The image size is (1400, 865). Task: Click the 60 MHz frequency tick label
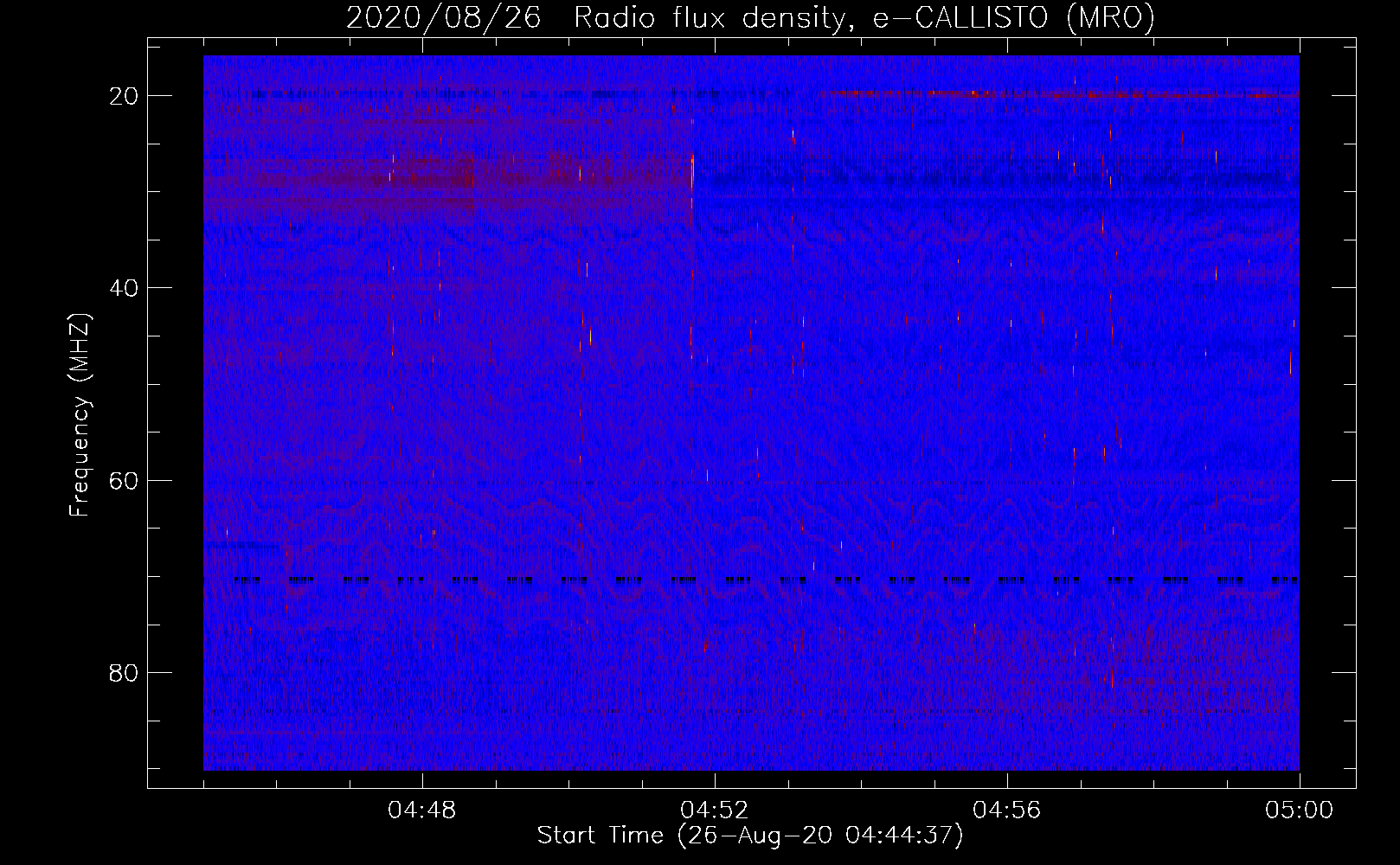[x=125, y=480]
